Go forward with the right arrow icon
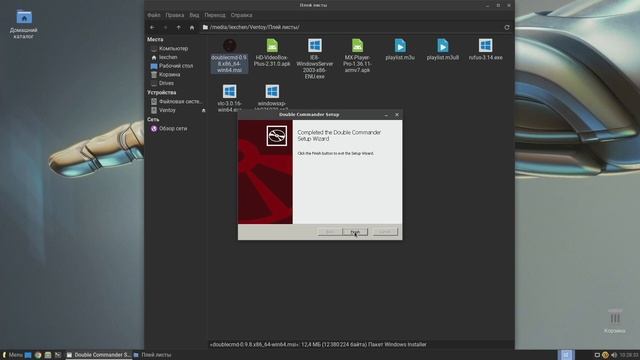Screen dimensions: 640x360 [x=165, y=27]
